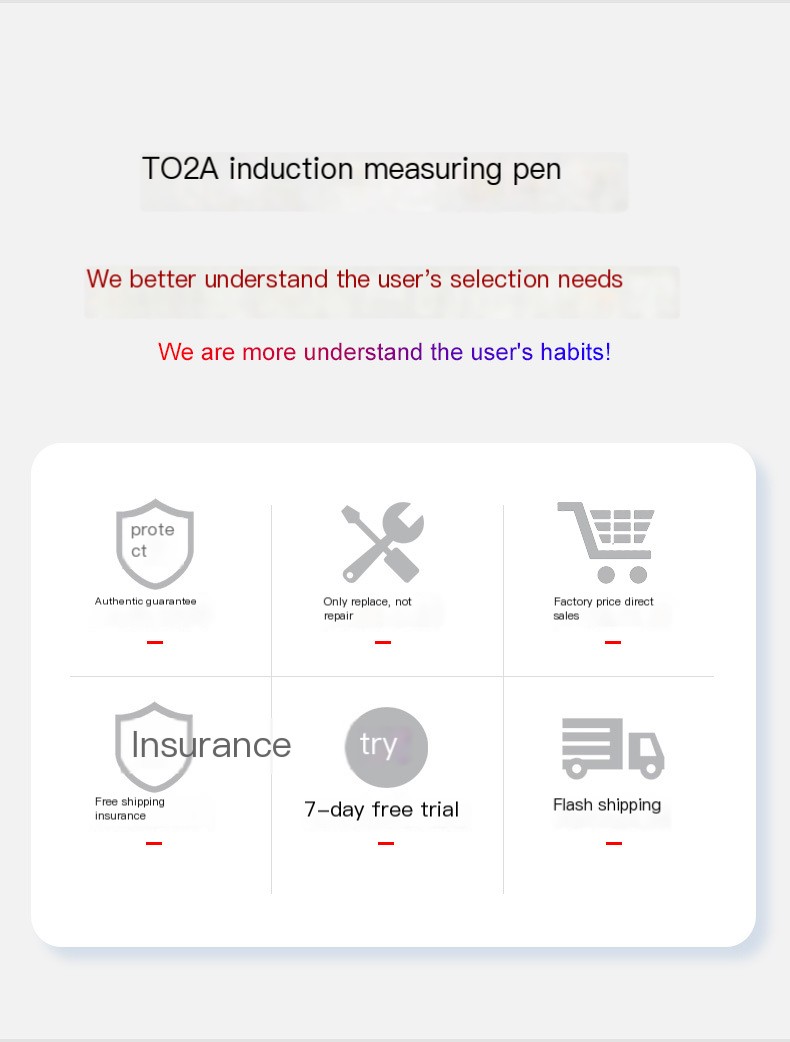This screenshot has width=790, height=1042.
Task: Click the protect shield icon
Action: tap(155, 544)
